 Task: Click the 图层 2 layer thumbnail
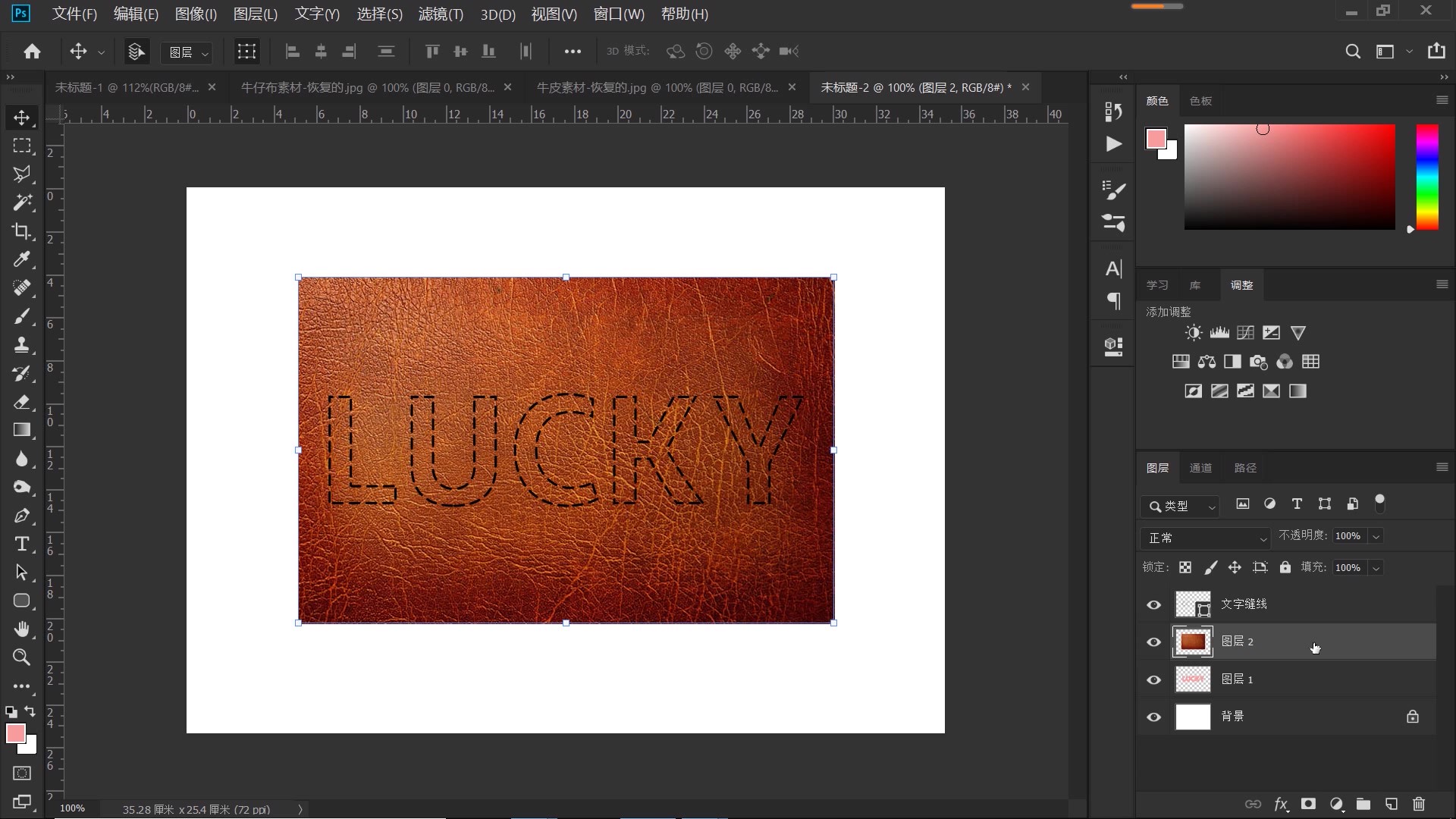coord(1193,642)
